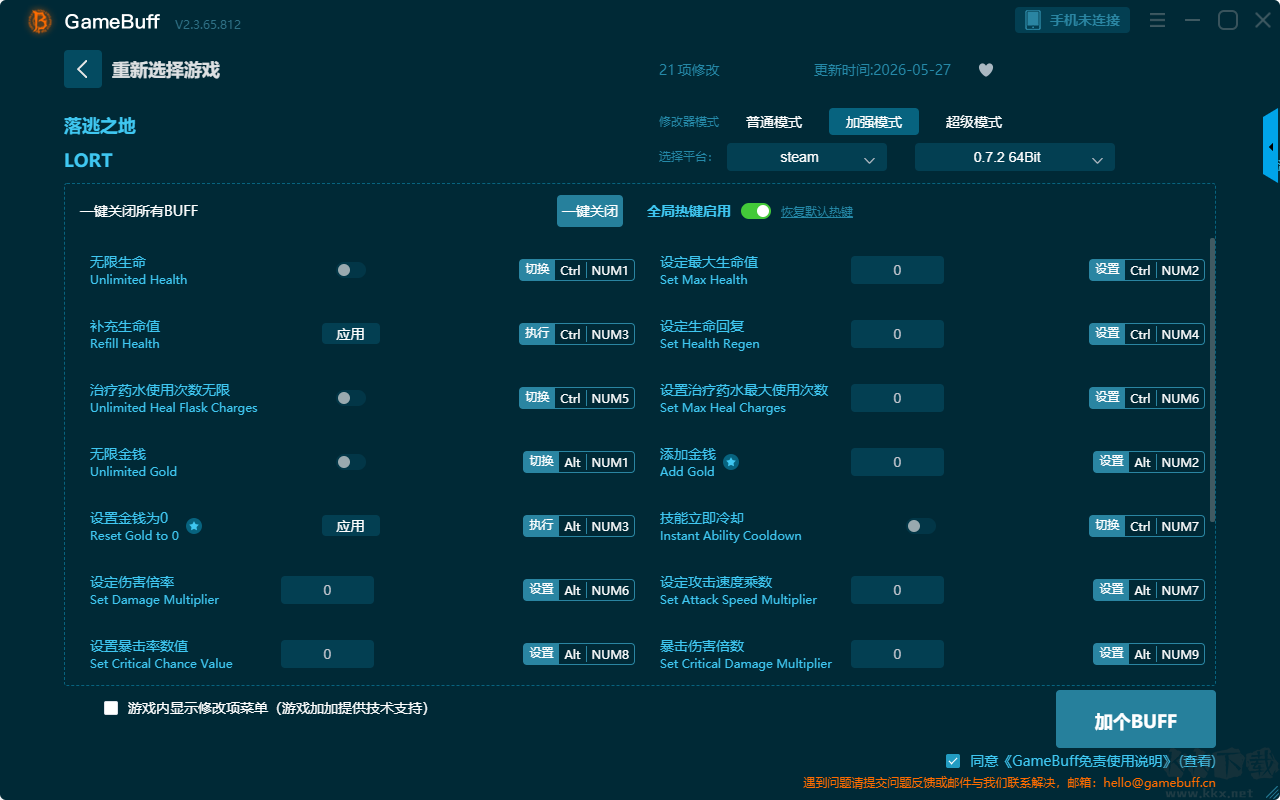This screenshot has width=1280, height=800.
Task: Open the 0.7.2 64Bit version dropdown
Action: [1015, 157]
